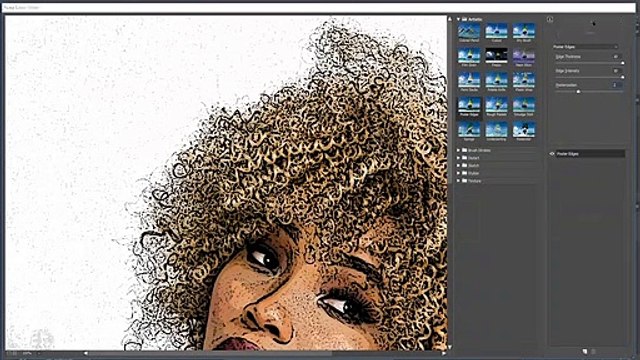This screenshot has height=360, width=640.
Task: Click the Brush Strokes folder label
Action: (479, 150)
